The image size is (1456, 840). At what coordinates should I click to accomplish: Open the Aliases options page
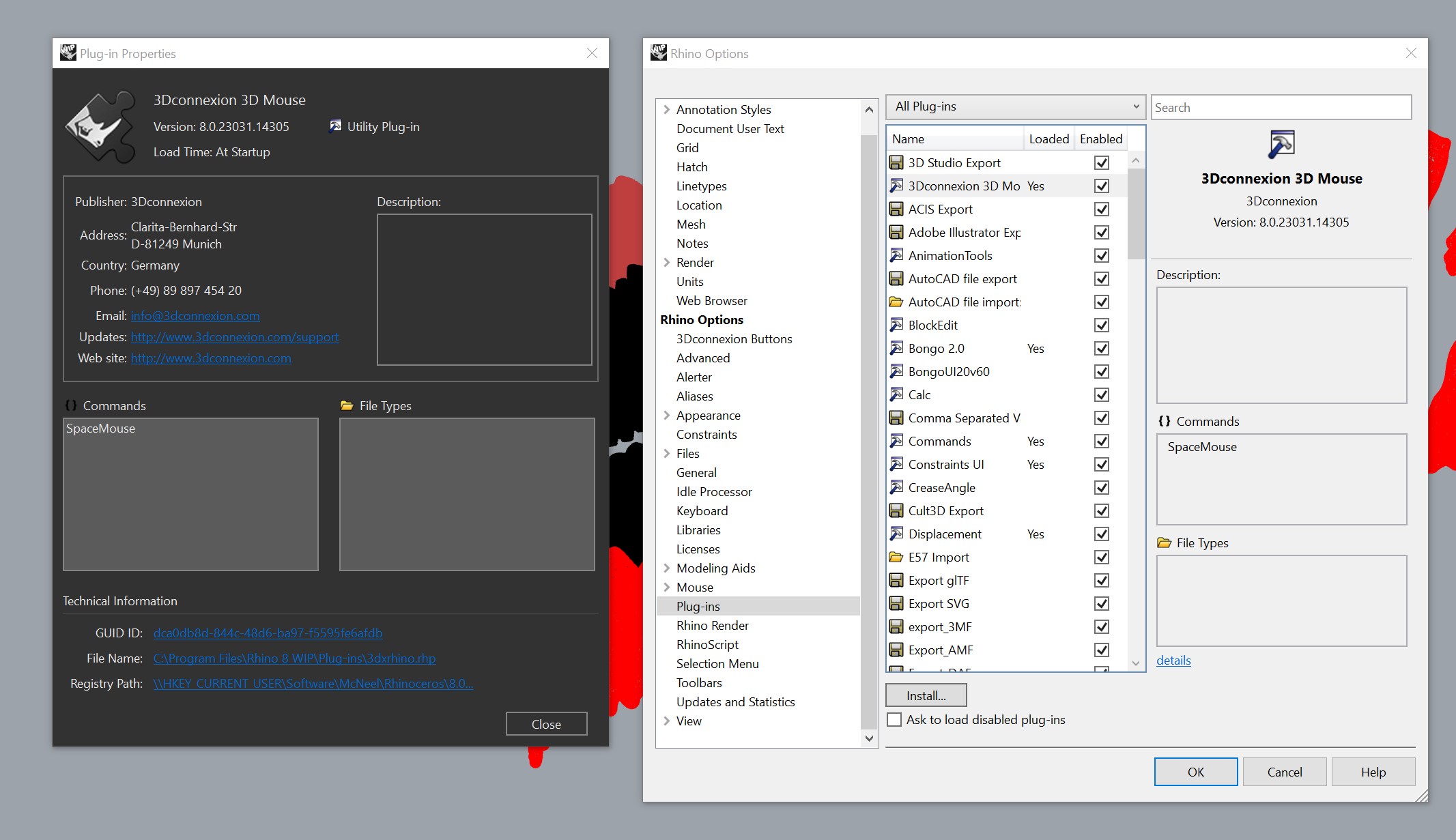(694, 396)
